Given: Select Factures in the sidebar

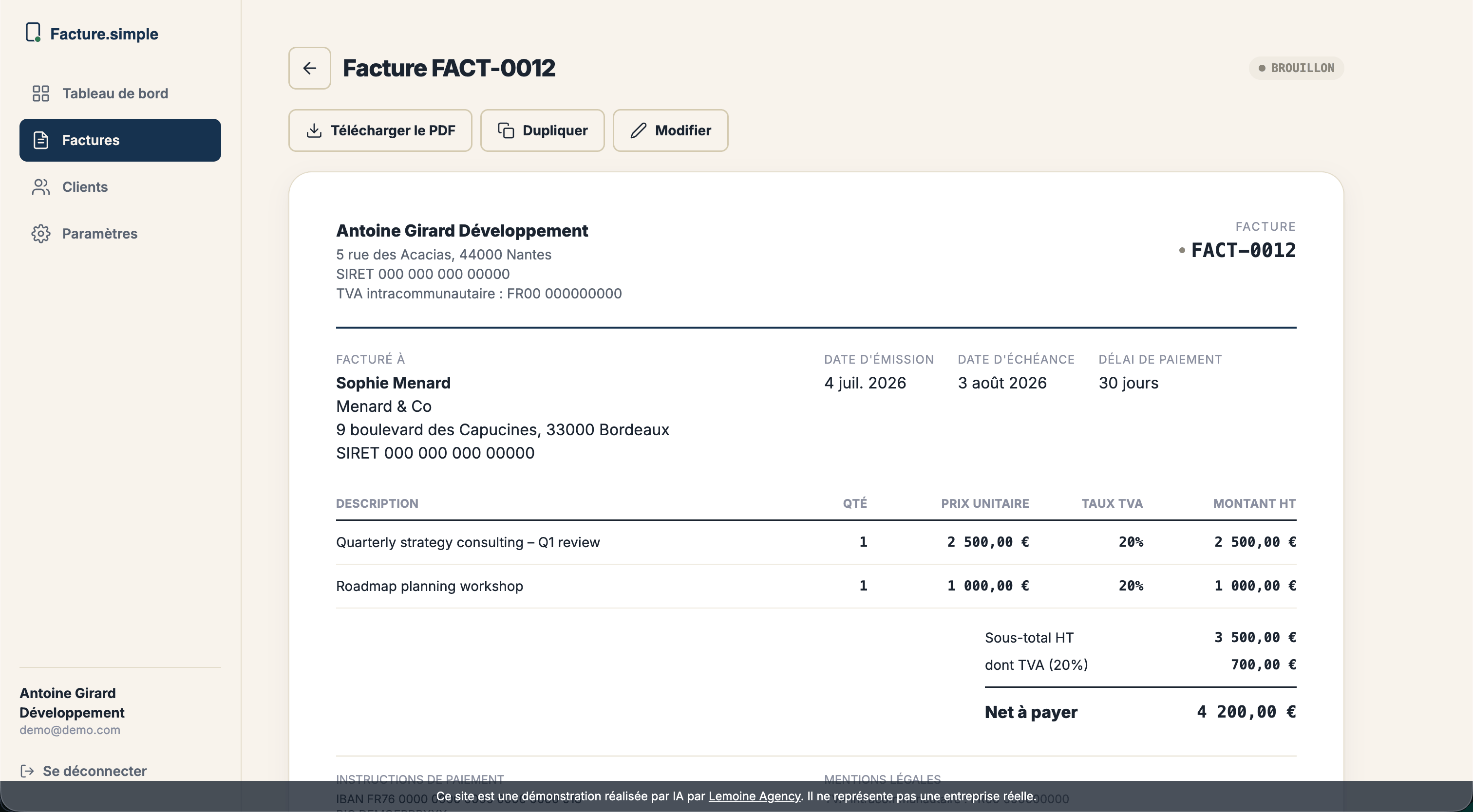Looking at the screenshot, I should pyautogui.click(x=120, y=140).
